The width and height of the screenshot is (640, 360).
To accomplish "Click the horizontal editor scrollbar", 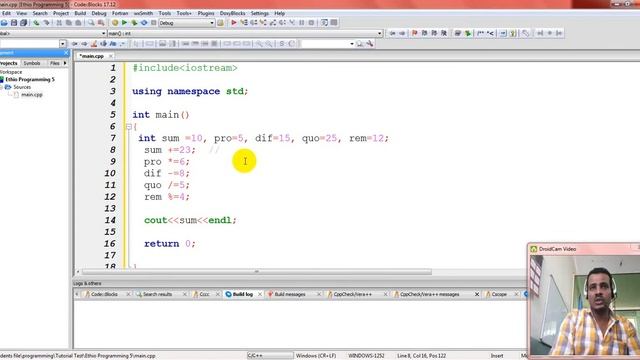I will (257, 272).
